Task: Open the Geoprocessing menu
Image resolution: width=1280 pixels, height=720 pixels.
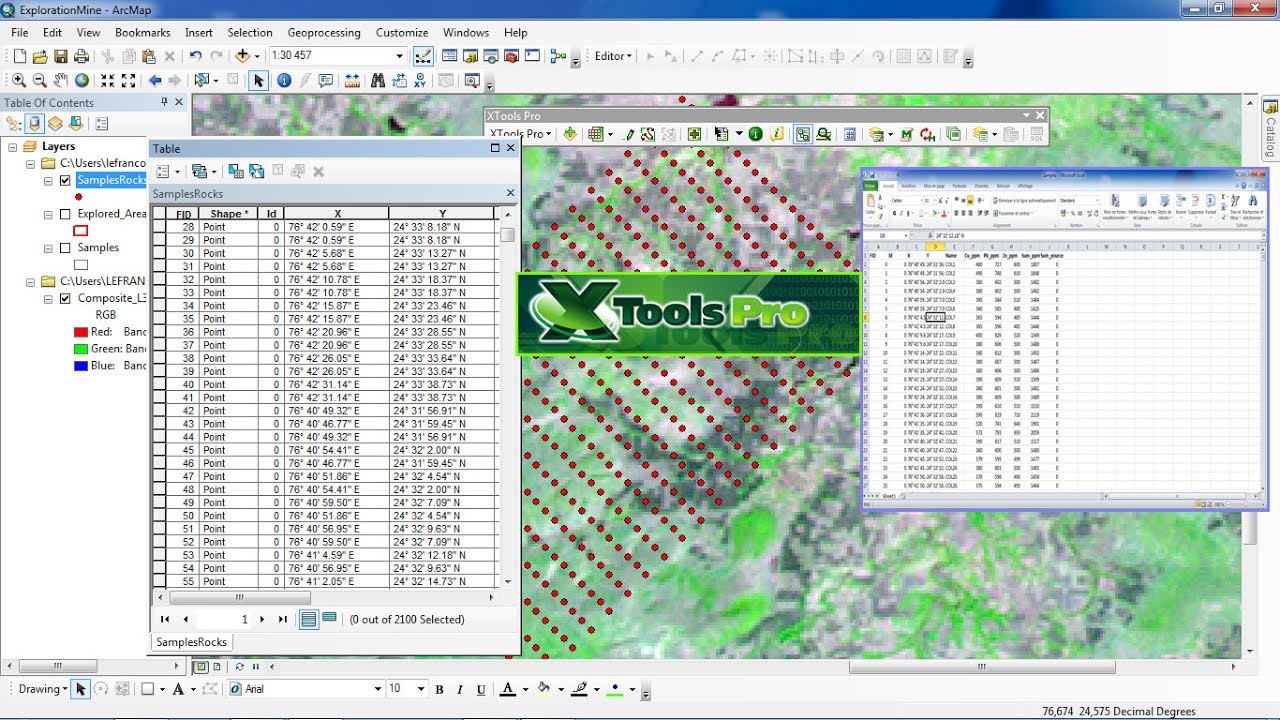Action: click(324, 32)
